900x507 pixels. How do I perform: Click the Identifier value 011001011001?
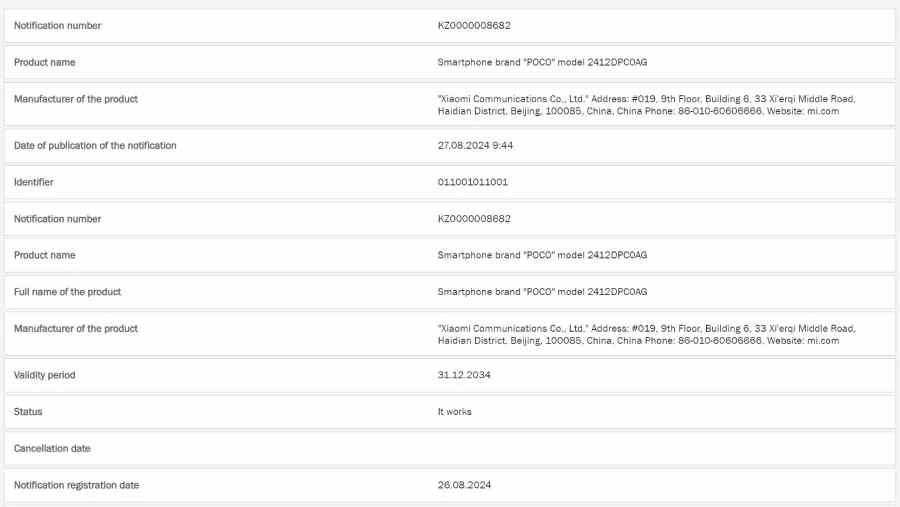(472, 182)
